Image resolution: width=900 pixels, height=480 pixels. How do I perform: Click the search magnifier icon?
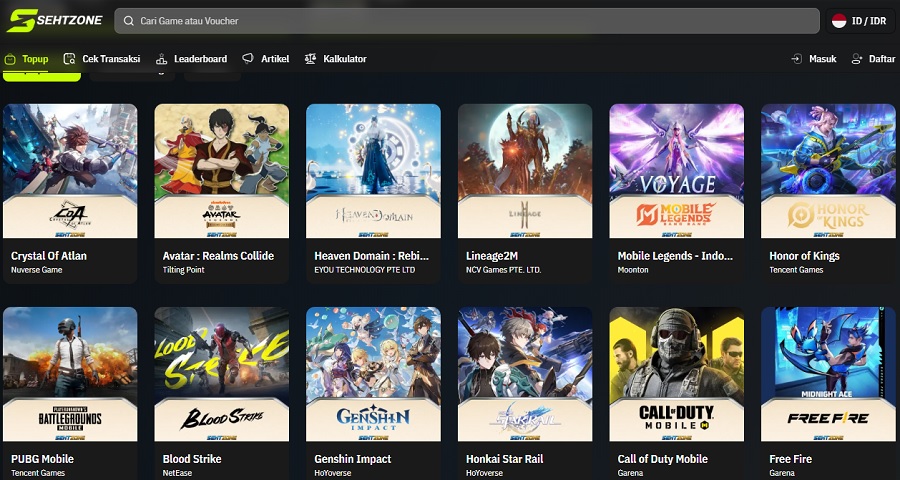pyautogui.click(x=129, y=21)
